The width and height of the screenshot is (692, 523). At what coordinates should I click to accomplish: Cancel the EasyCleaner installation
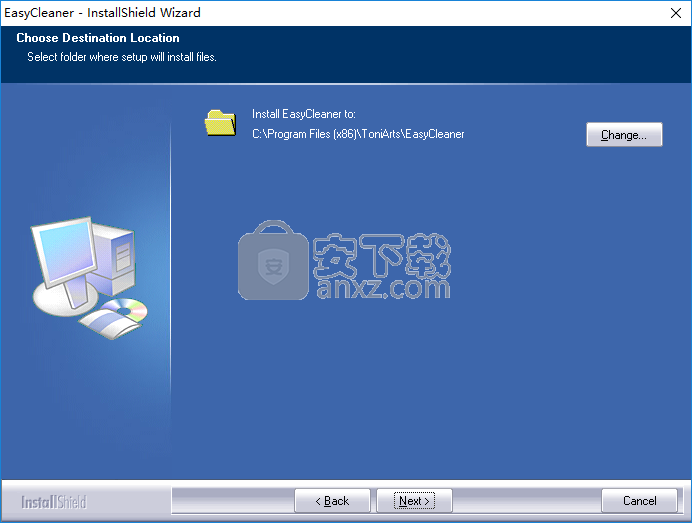pyautogui.click(x=639, y=500)
